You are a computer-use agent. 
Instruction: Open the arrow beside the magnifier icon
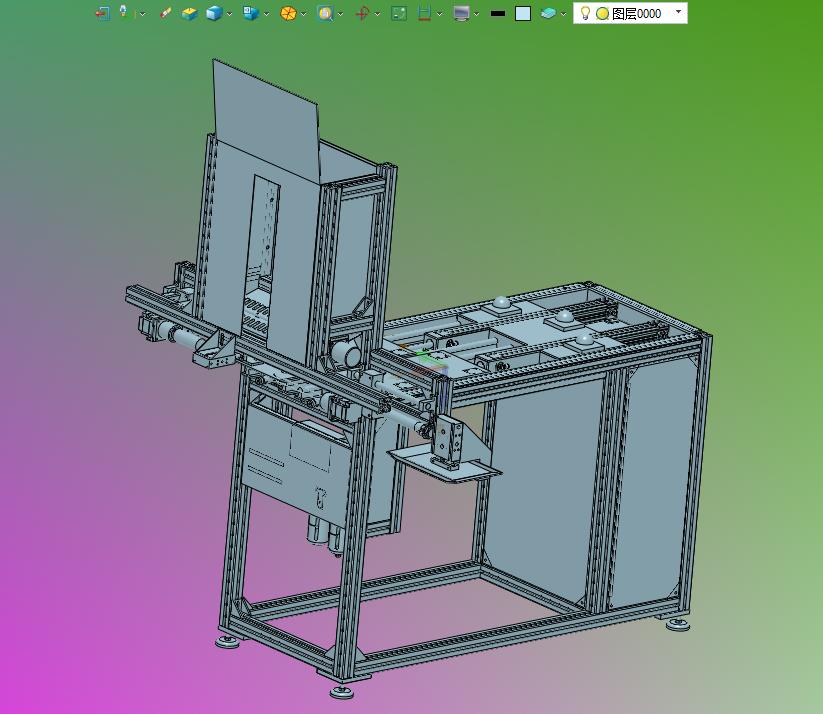[341, 14]
